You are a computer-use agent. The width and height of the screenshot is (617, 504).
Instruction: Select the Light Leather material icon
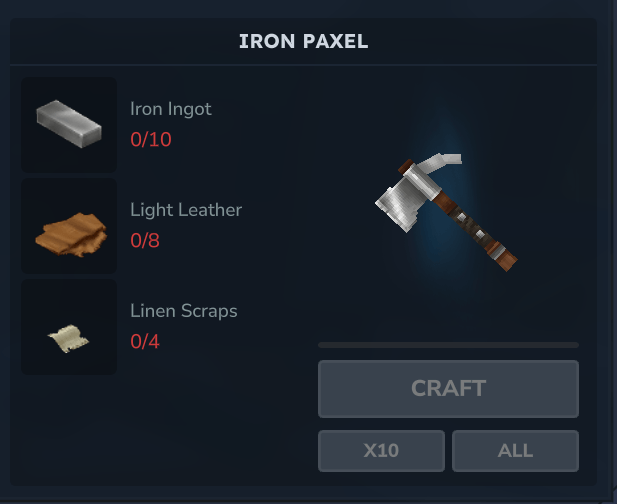coord(71,235)
